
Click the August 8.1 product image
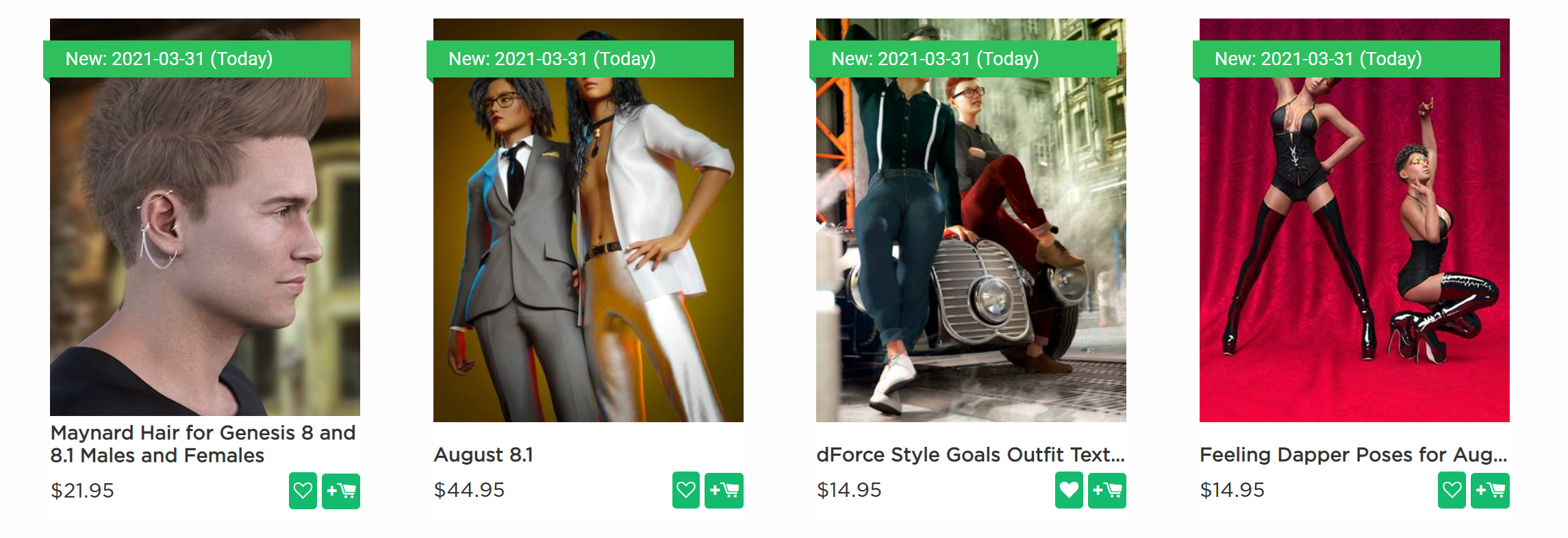pos(588,247)
